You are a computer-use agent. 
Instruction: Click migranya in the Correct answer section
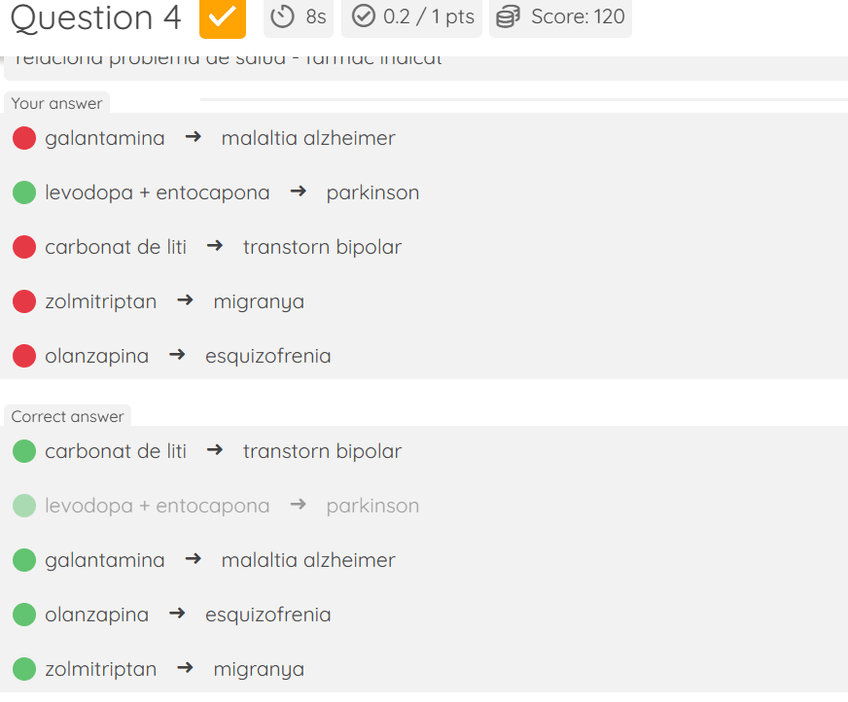tap(259, 669)
